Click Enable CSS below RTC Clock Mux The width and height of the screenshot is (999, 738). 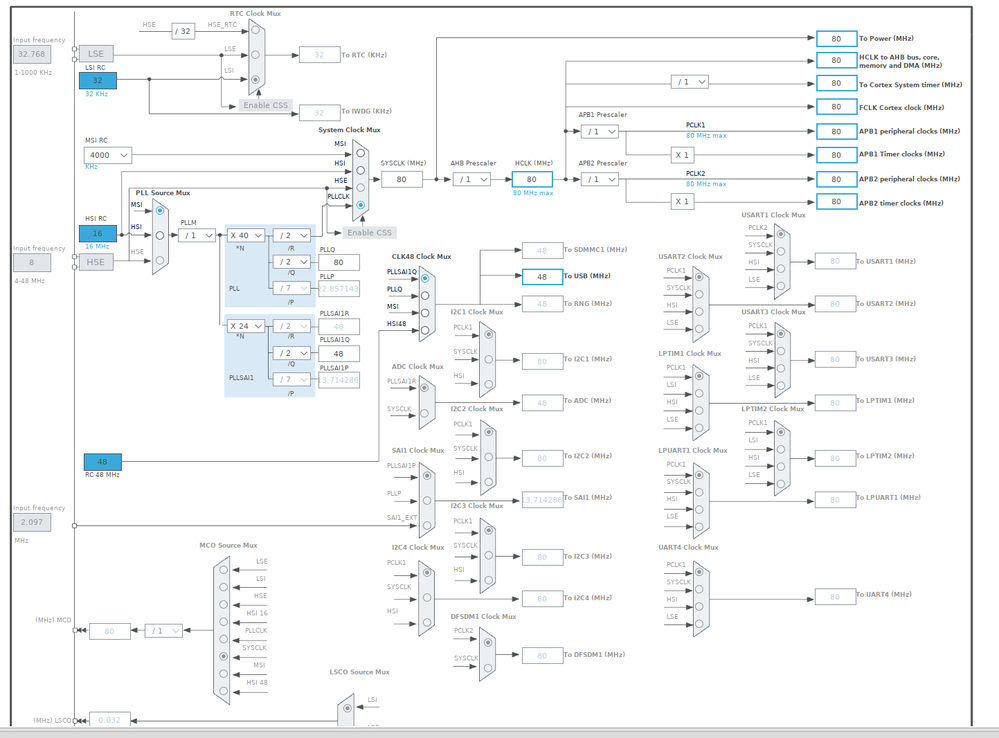(266, 105)
